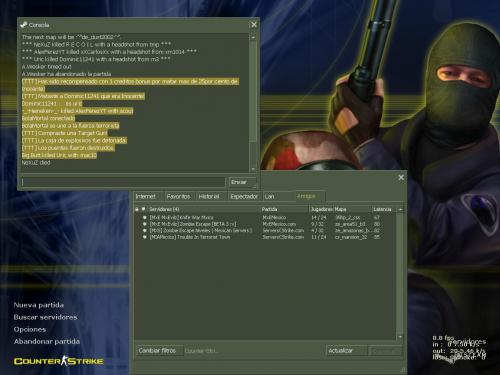Select Buscar servidores in the main menu
Image resolution: width=500 pixels, height=375 pixels.
tap(45, 317)
